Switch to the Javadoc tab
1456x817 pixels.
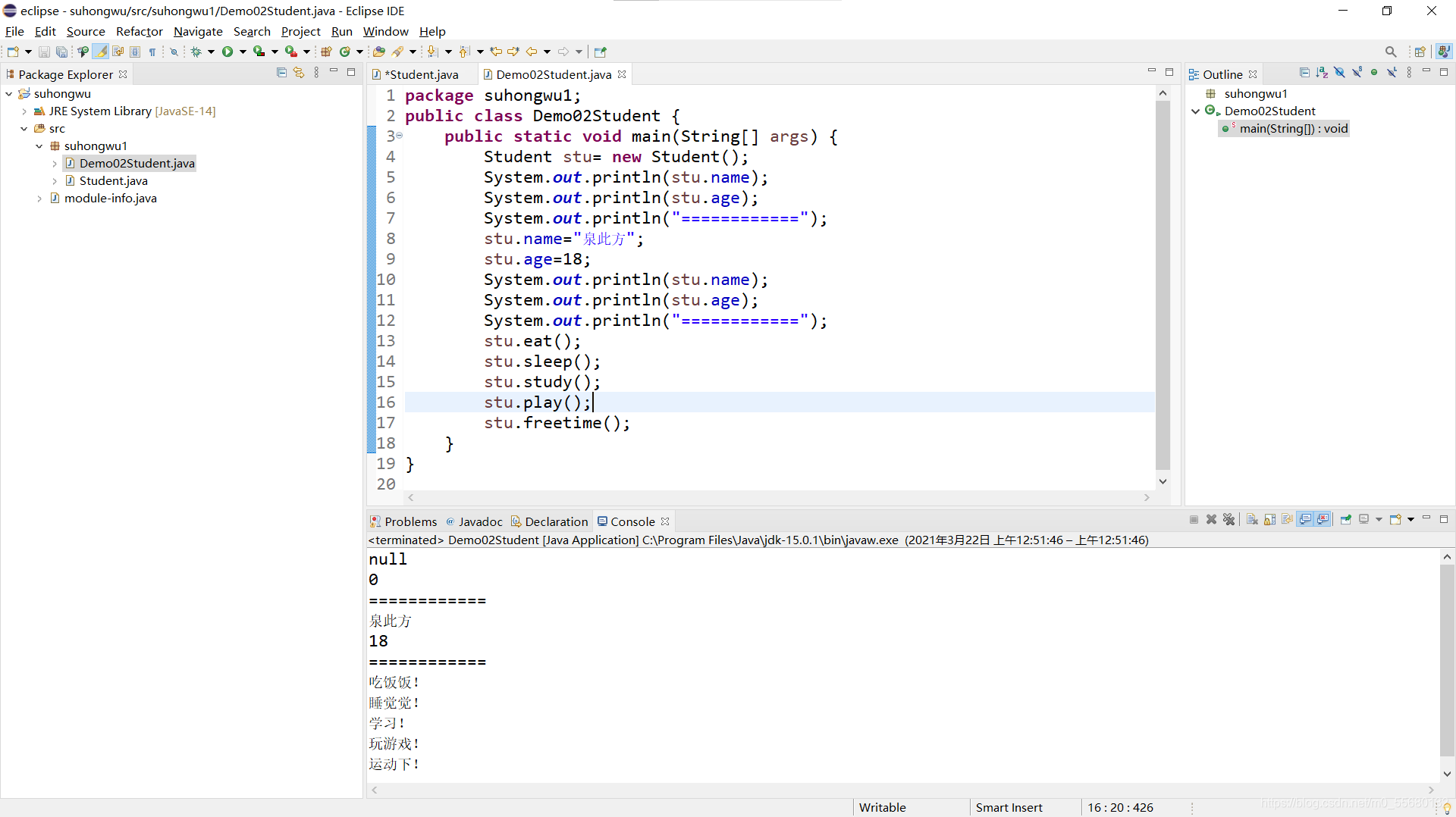[474, 521]
